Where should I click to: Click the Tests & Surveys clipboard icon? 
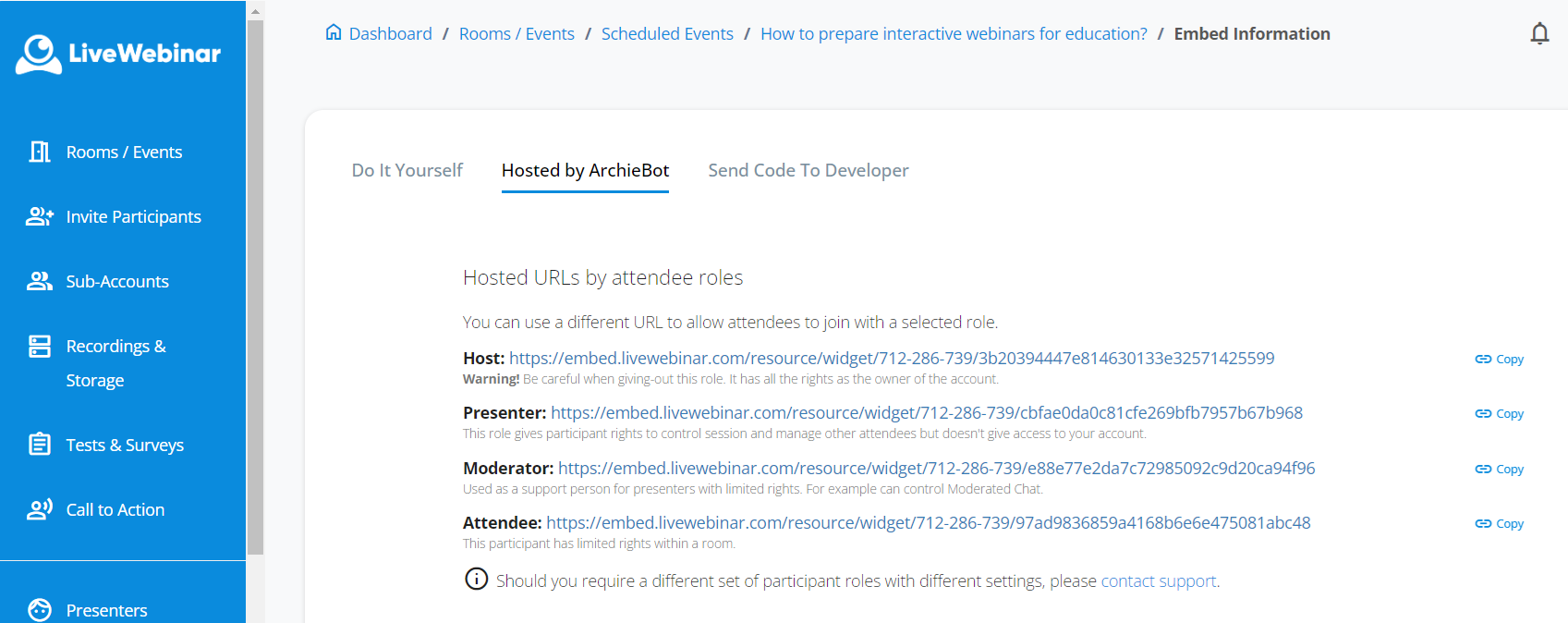tap(40, 445)
